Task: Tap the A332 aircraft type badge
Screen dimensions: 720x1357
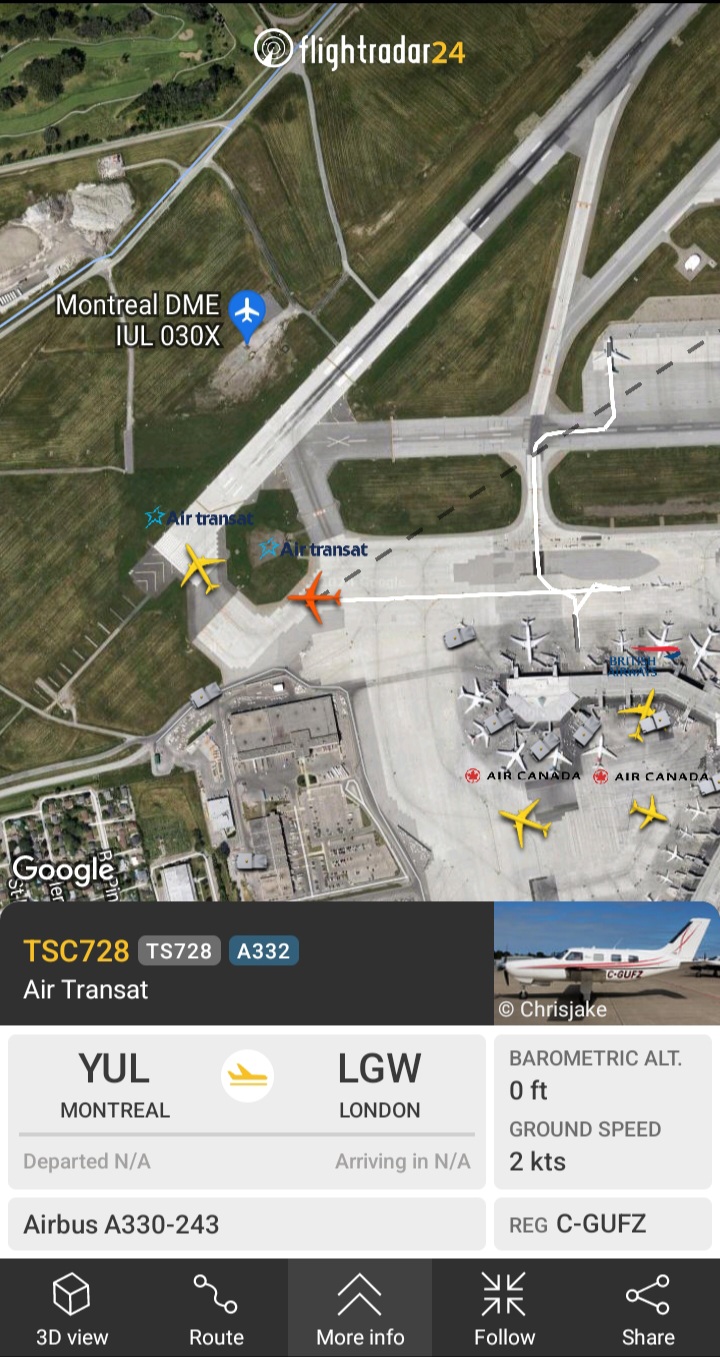Action: [264, 951]
